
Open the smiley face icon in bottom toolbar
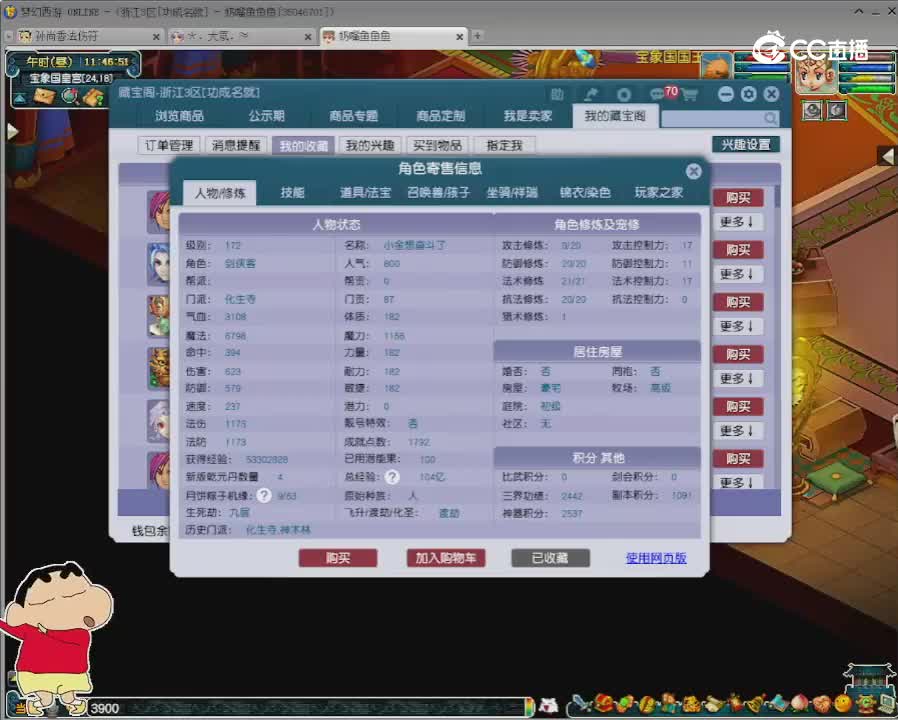[843, 703]
